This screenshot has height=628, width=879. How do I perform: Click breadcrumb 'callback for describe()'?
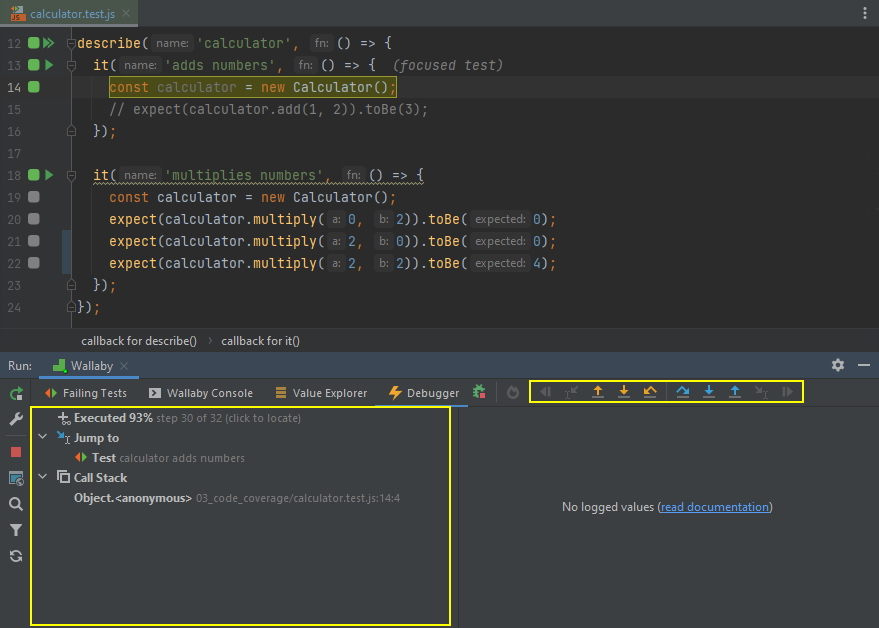[139, 341]
